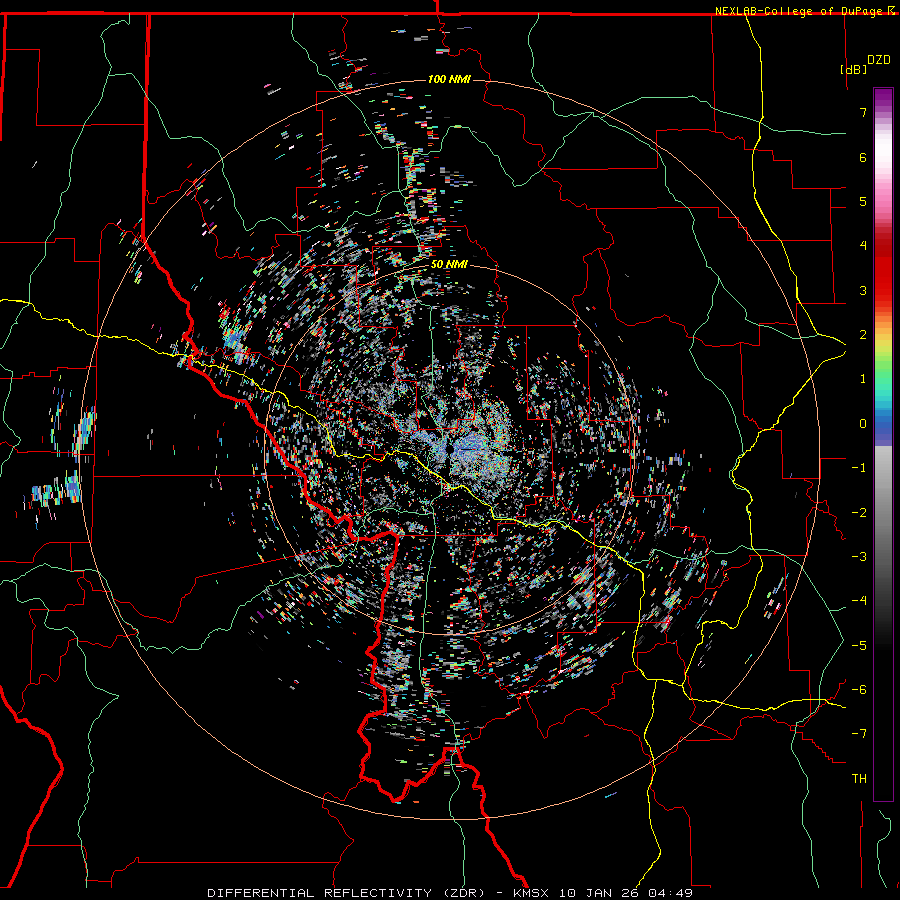Click the [dB] unit label
900x900 pixels.
(x=854, y=69)
